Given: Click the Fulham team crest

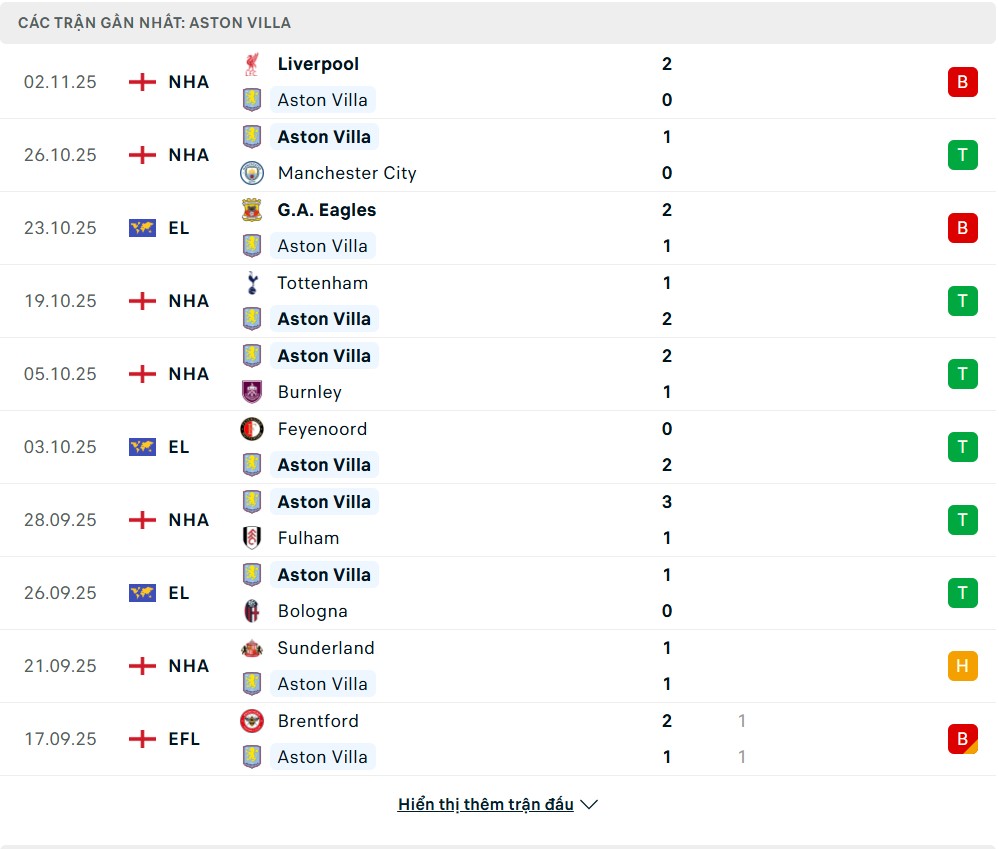Looking at the screenshot, I should tap(251, 538).
